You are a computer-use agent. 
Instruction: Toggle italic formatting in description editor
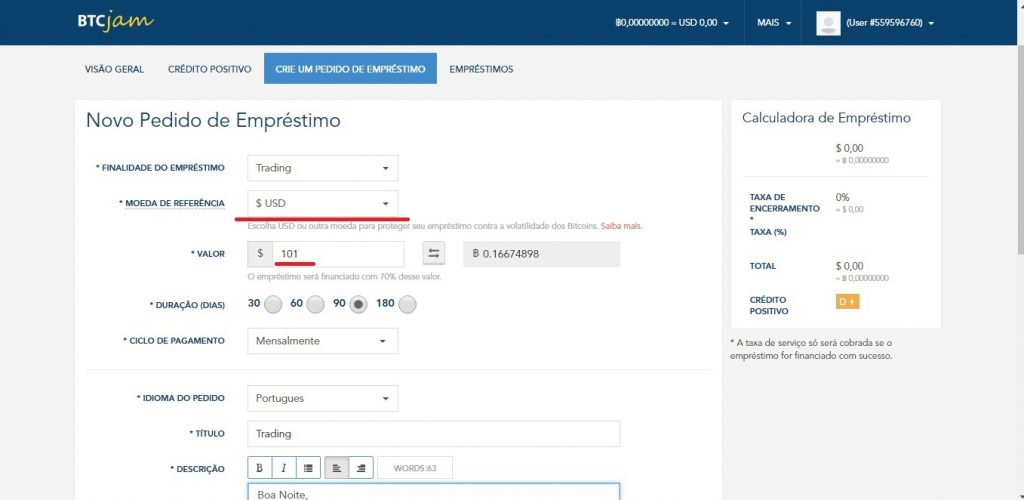[x=284, y=467]
